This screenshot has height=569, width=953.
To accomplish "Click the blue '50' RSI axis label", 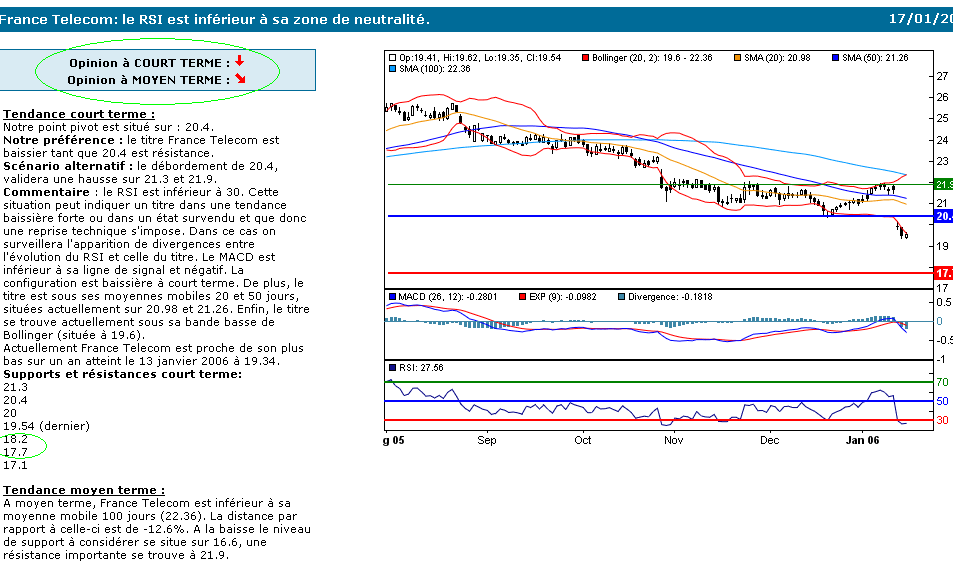I will pos(942,401).
